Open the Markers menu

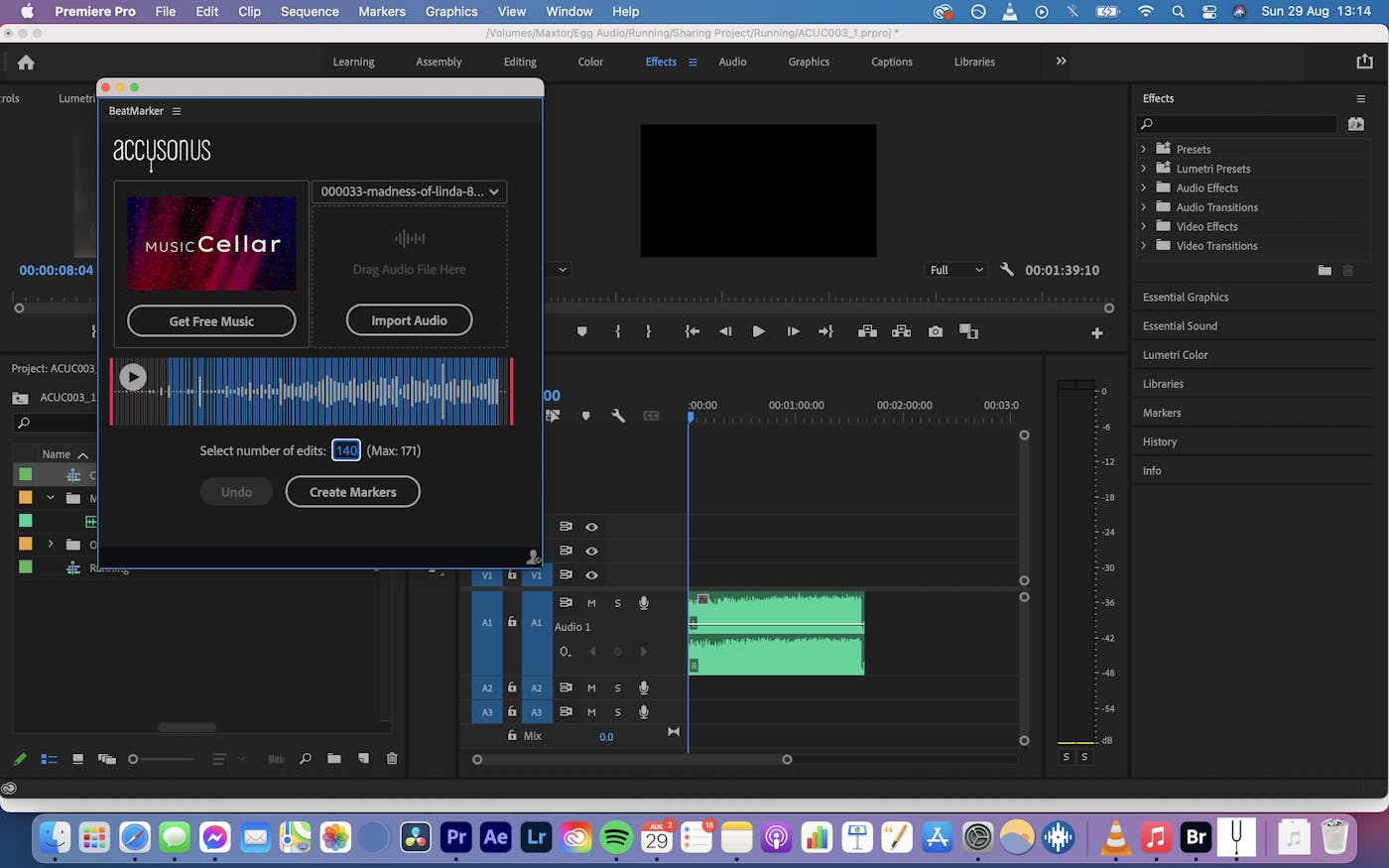pos(382,12)
